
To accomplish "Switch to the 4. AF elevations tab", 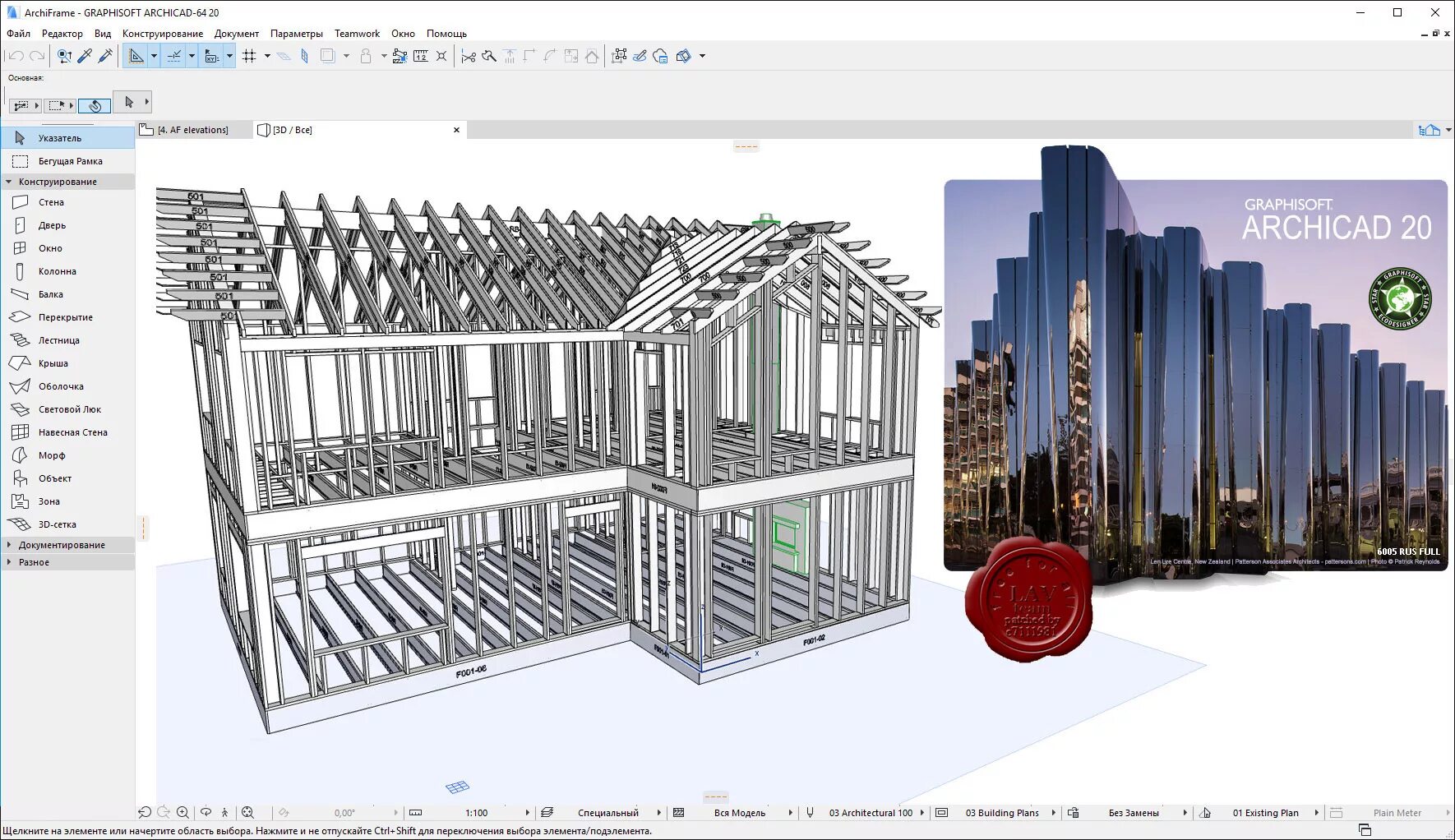I will pyautogui.click(x=194, y=130).
